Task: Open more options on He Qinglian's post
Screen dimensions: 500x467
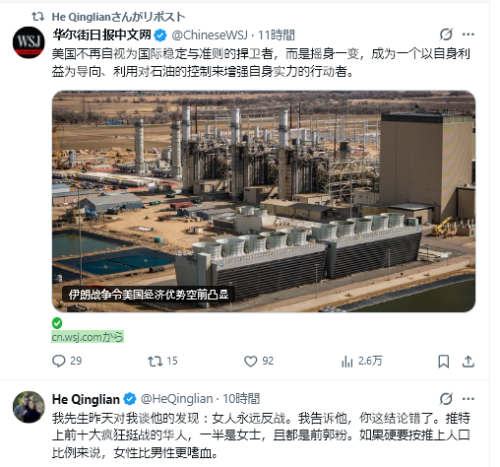Action: 468,399
